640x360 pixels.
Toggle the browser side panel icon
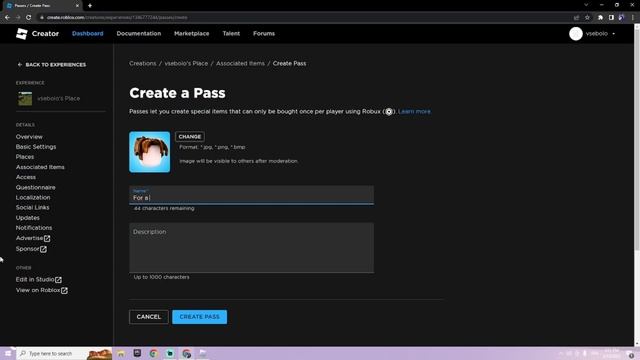click(611, 18)
